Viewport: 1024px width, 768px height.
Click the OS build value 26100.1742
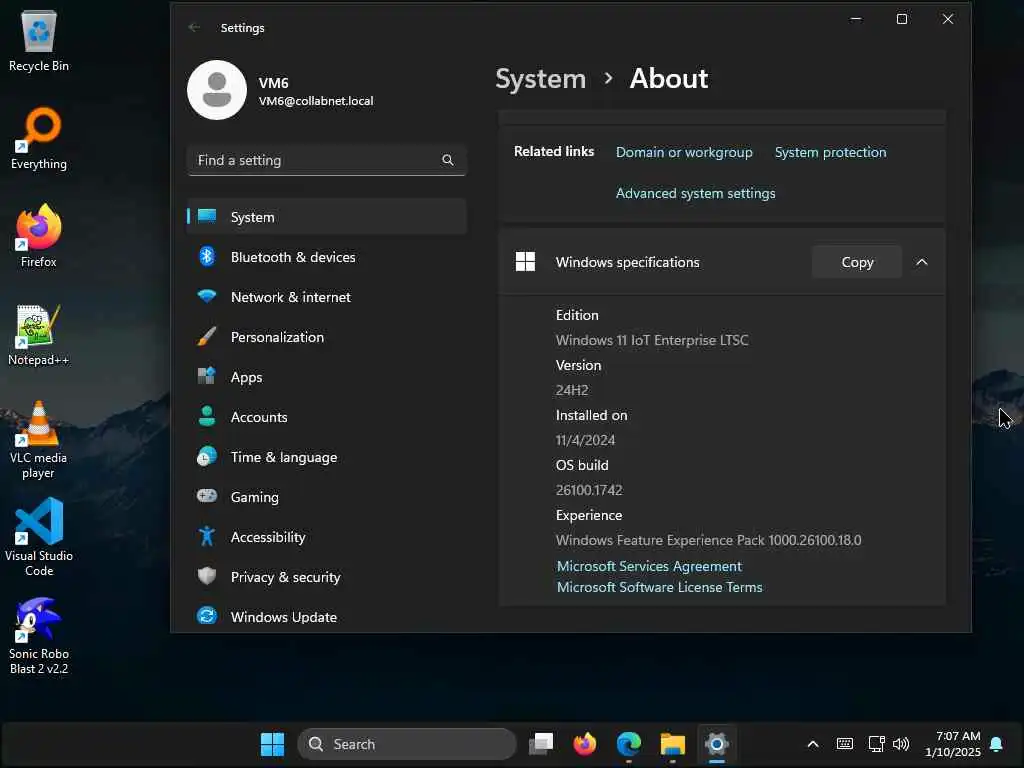589,490
